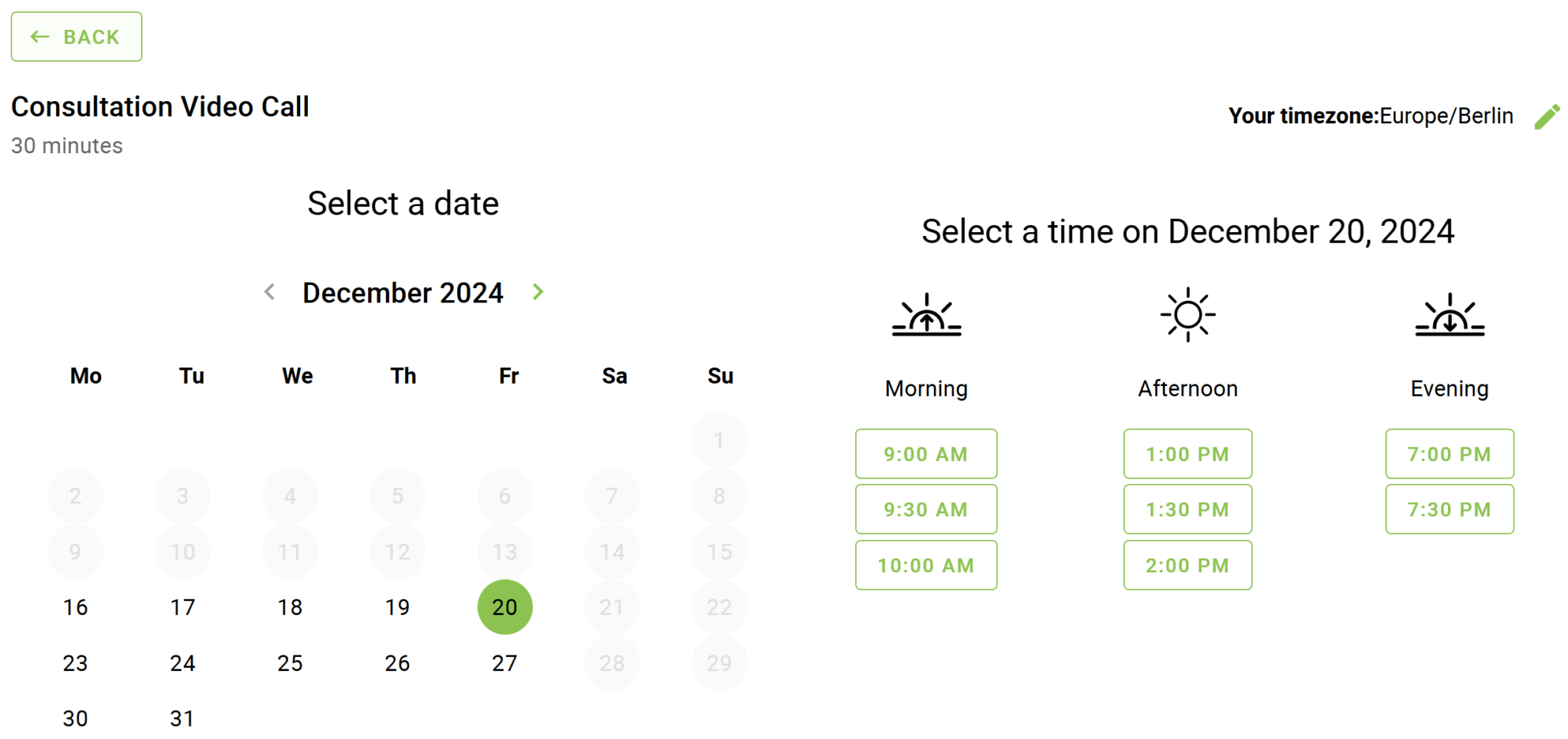Select the 9:30 AM time slot

click(x=926, y=509)
